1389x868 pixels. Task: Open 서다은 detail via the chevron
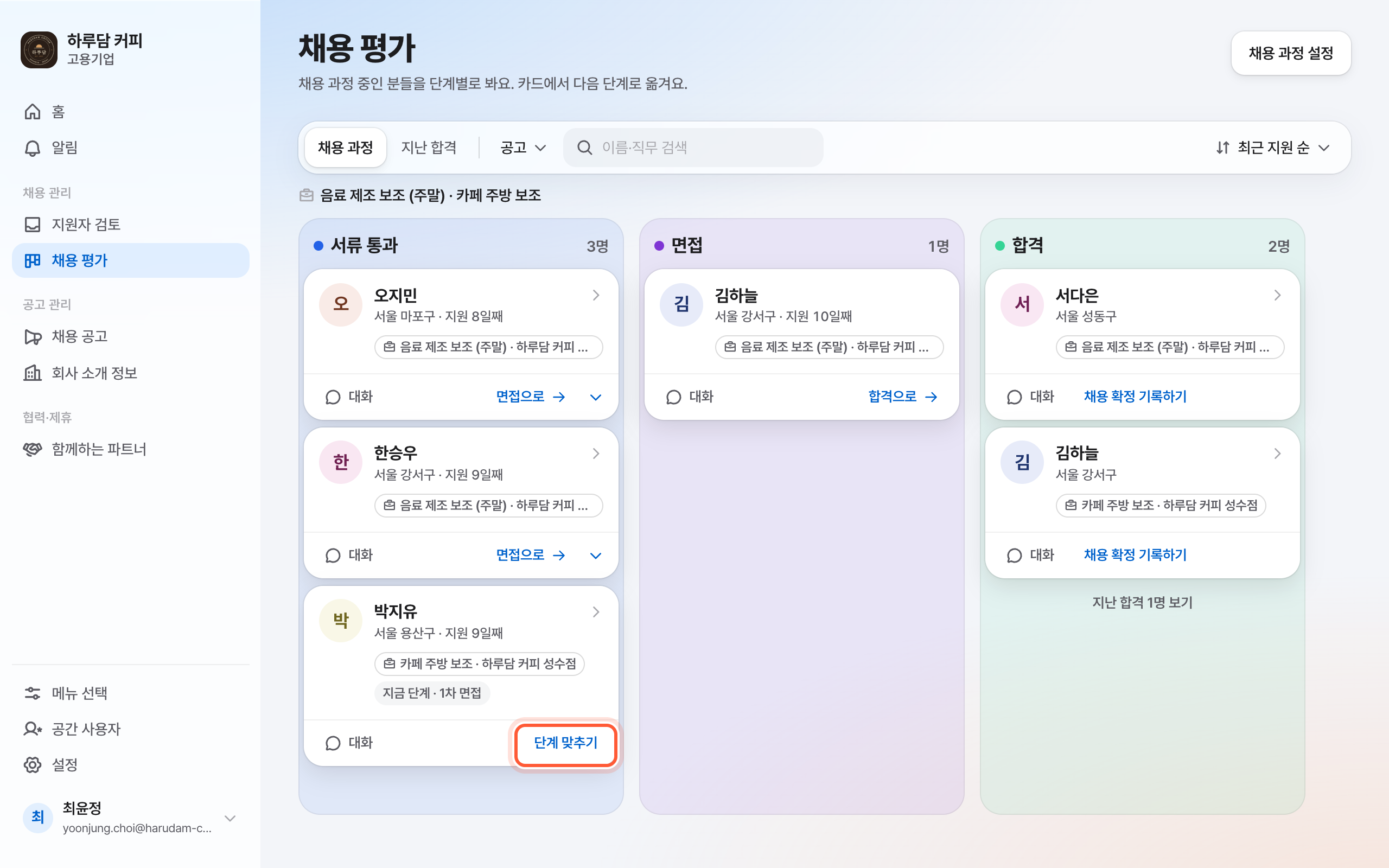1278,295
